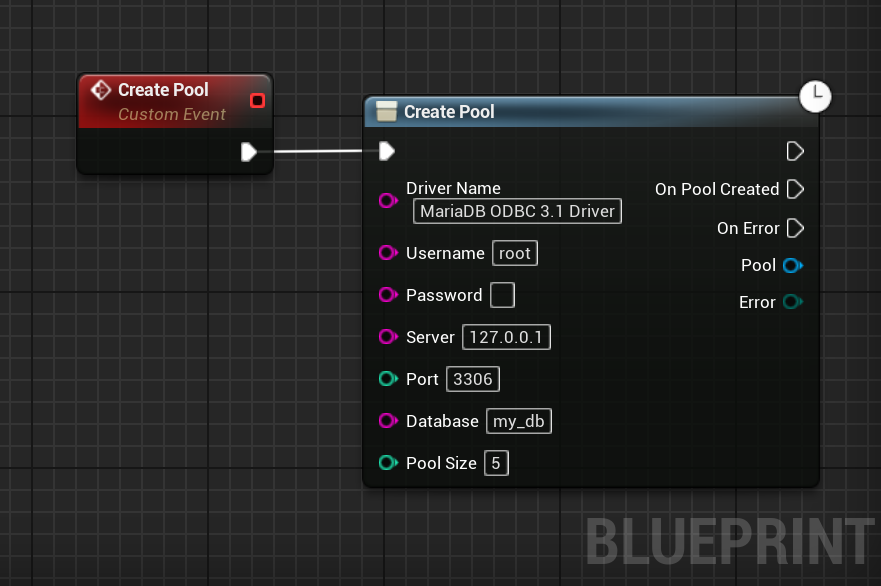Viewport: 881px width, 586px height.
Task: Click the red delegate pin on Custom Event
Action: coord(257,101)
